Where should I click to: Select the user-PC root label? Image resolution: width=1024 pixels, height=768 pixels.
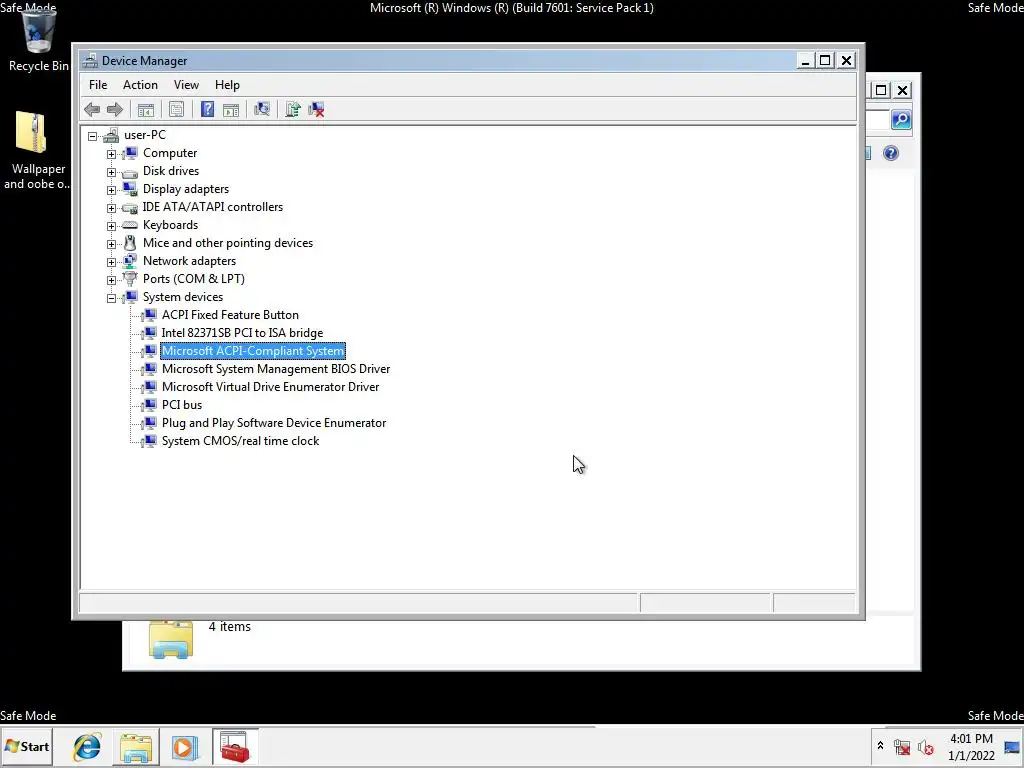point(145,135)
